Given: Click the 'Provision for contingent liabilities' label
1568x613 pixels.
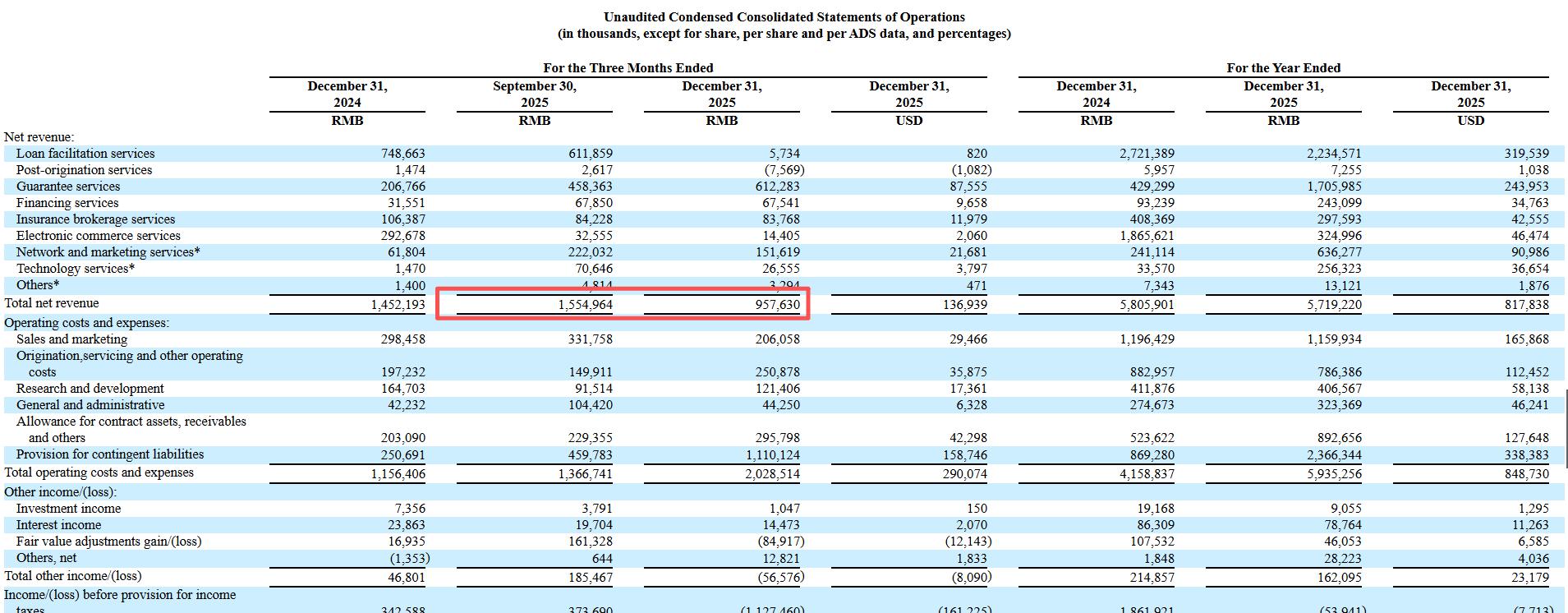Looking at the screenshot, I should click(x=110, y=454).
